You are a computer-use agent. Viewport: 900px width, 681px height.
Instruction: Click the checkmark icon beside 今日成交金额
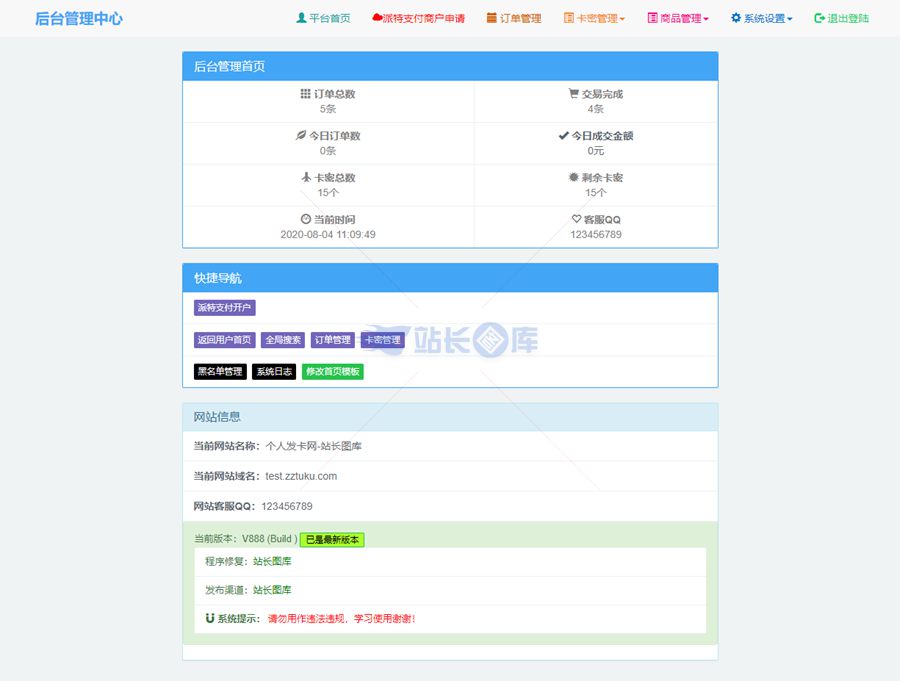[563, 136]
